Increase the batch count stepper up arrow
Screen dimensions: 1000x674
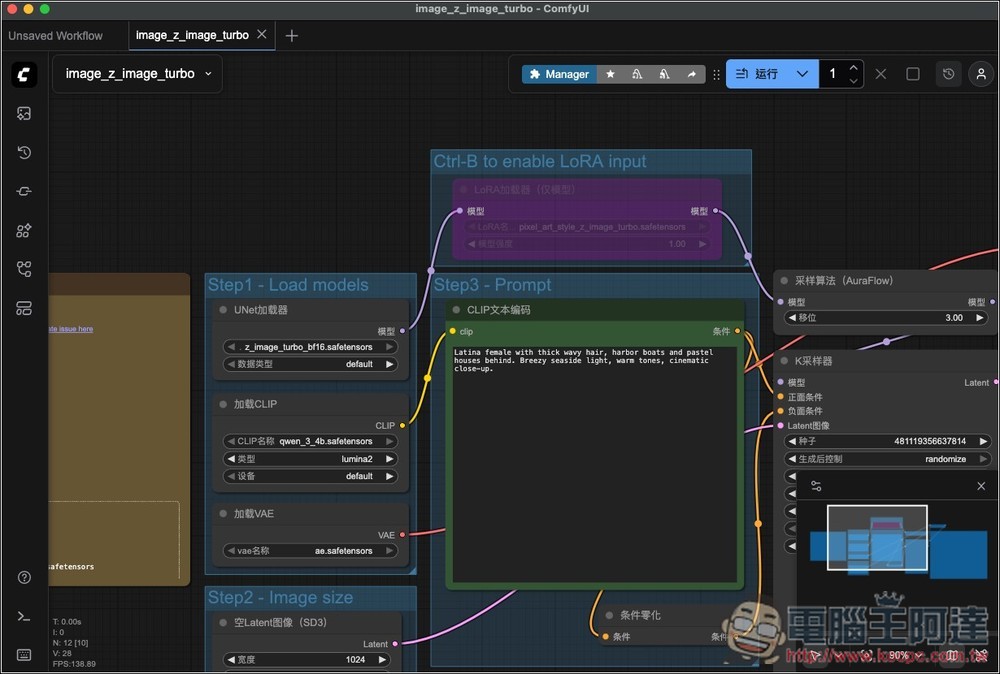[x=853, y=68]
